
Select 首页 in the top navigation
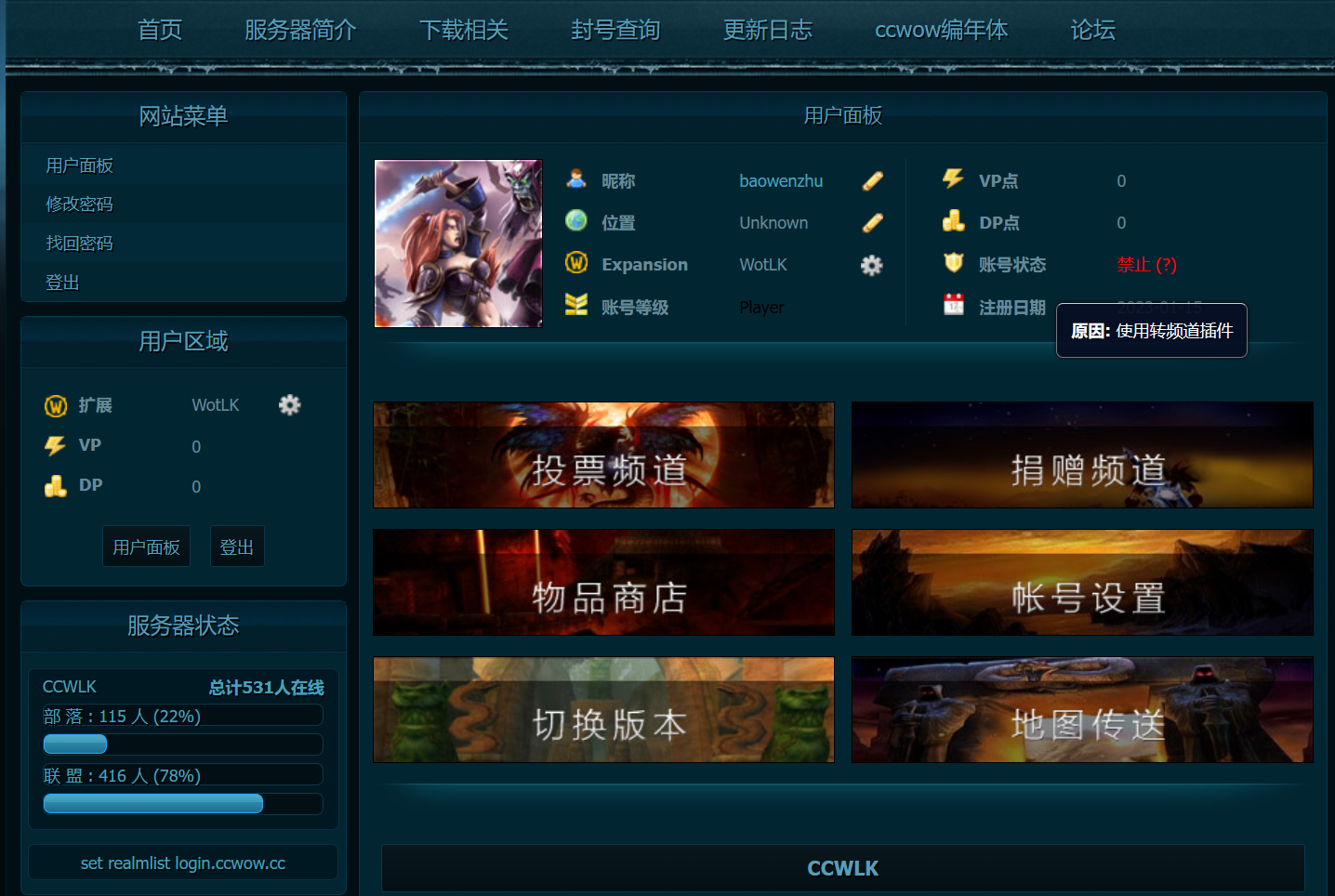point(159,31)
